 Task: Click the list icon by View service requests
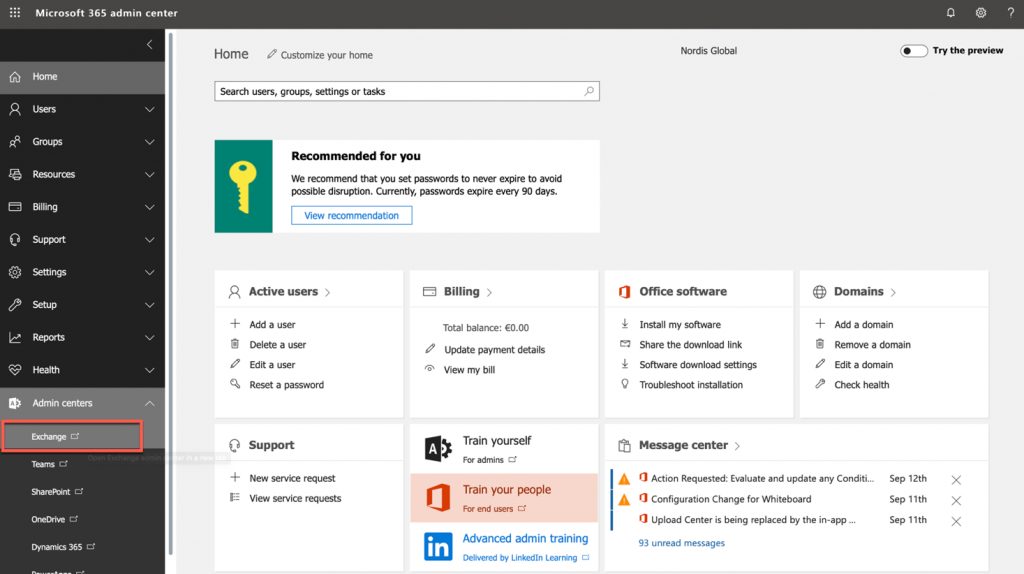(x=235, y=498)
